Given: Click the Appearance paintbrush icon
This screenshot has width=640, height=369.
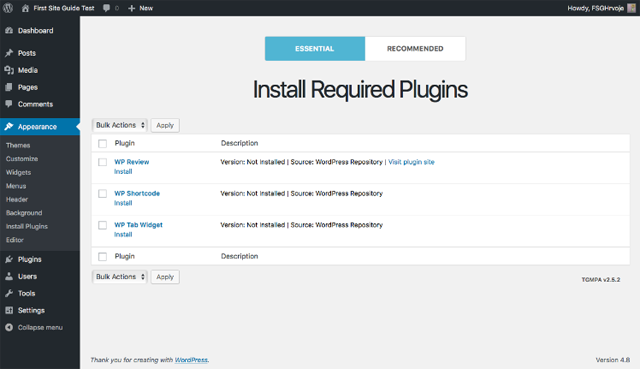Looking at the screenshot, I should pyautogui.click(x=9, y=127).
